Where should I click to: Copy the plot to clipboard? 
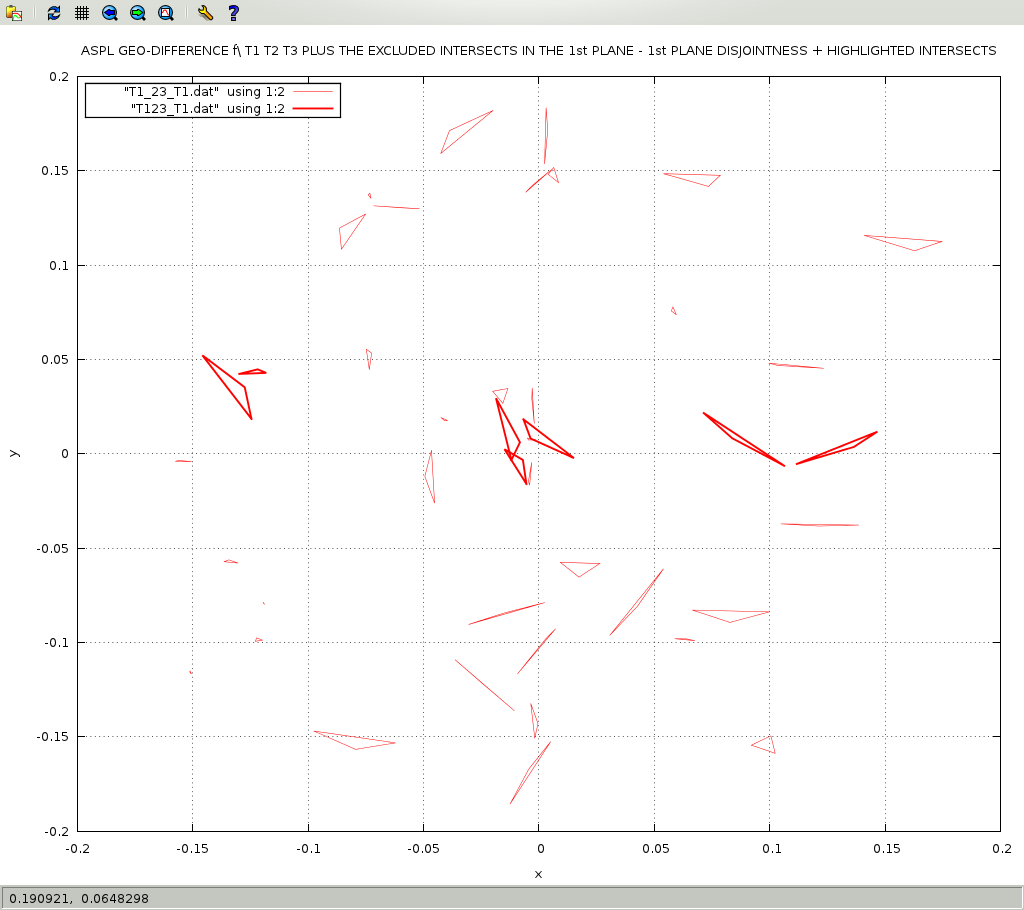14,13
